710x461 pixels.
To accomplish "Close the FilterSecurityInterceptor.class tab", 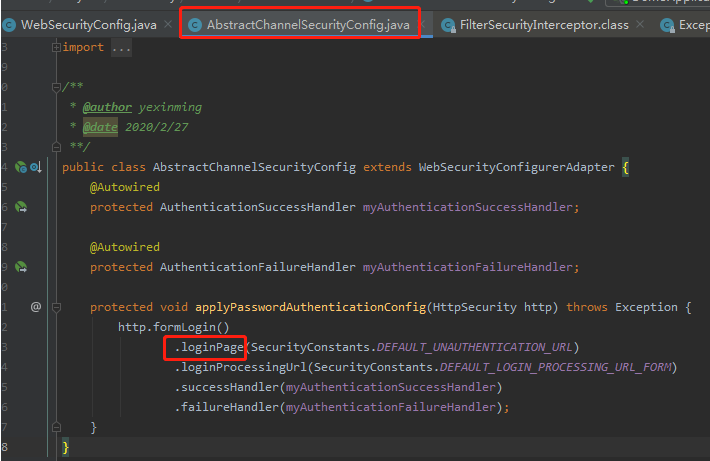I will point(640,24).
